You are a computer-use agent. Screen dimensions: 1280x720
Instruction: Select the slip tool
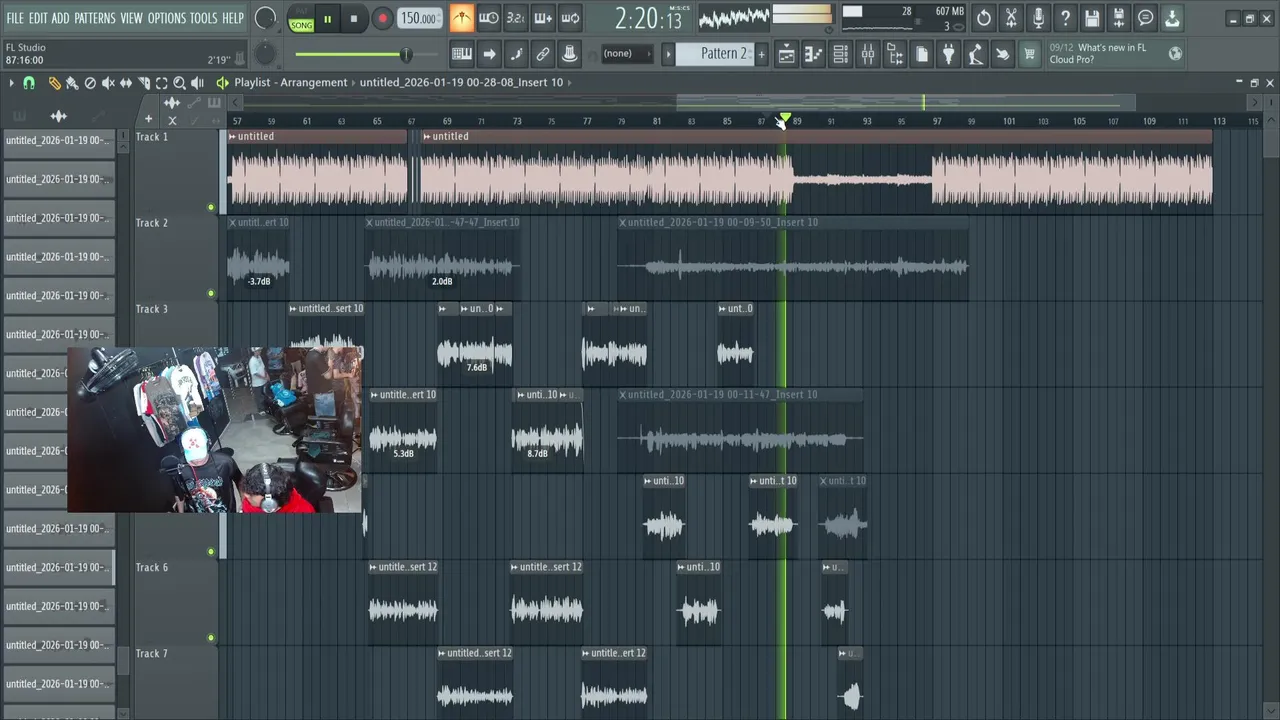click(126, 83)
